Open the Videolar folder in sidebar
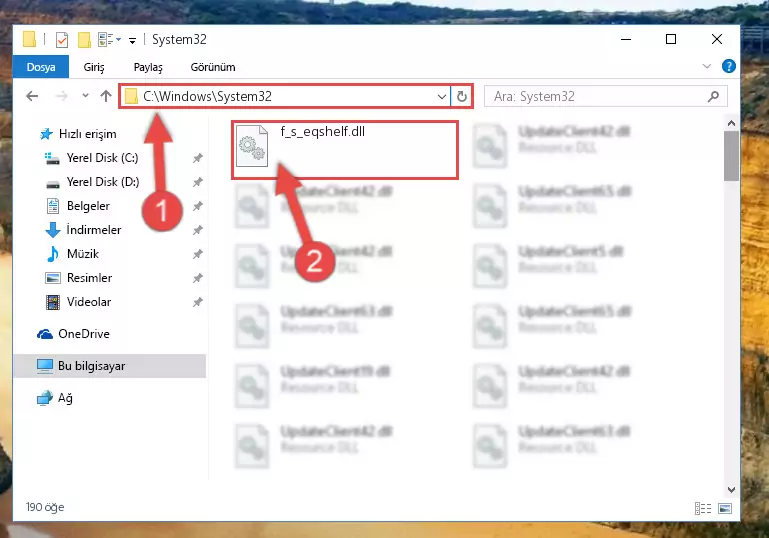 click(x=89, y=302)
